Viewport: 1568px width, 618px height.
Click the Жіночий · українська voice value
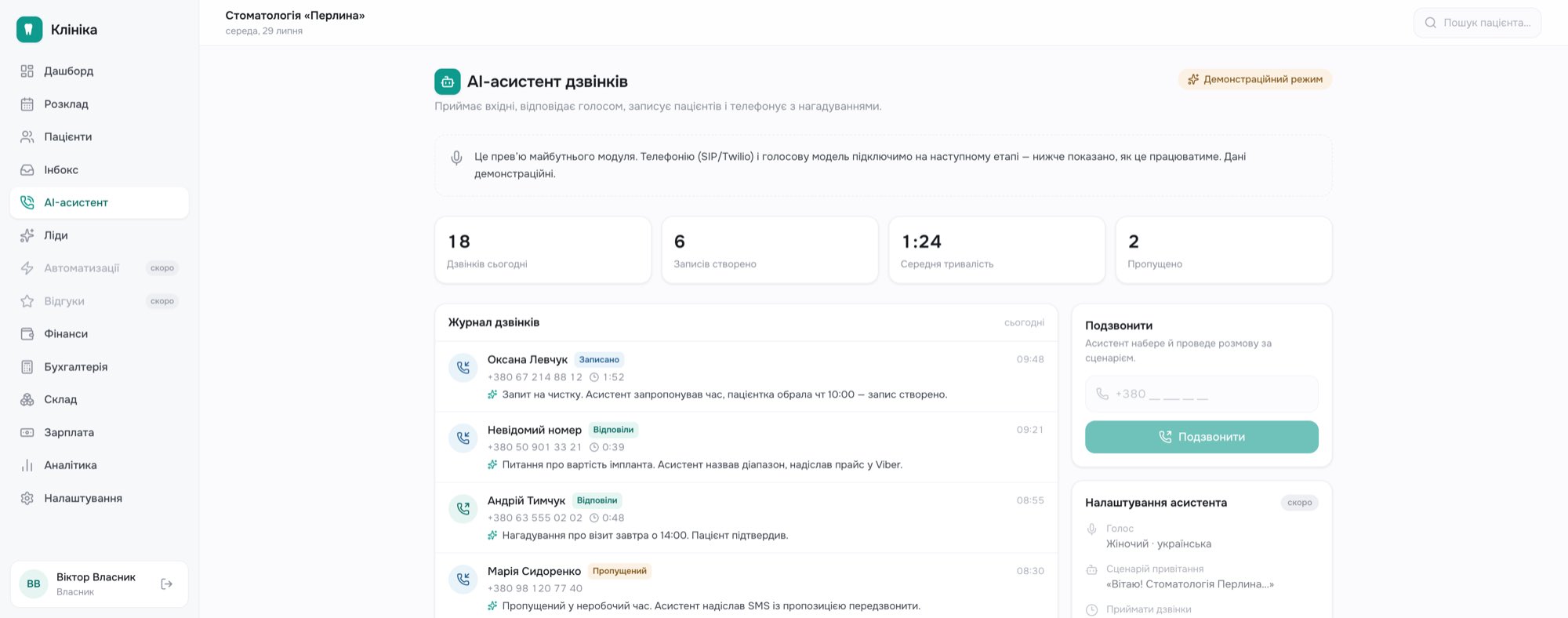[1159, 544]
